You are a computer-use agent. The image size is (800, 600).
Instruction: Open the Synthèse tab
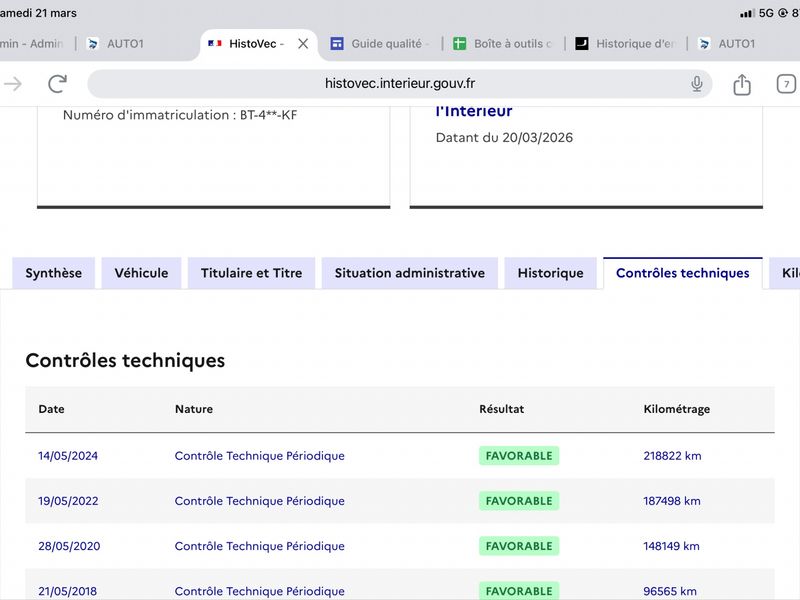point(54,273)
